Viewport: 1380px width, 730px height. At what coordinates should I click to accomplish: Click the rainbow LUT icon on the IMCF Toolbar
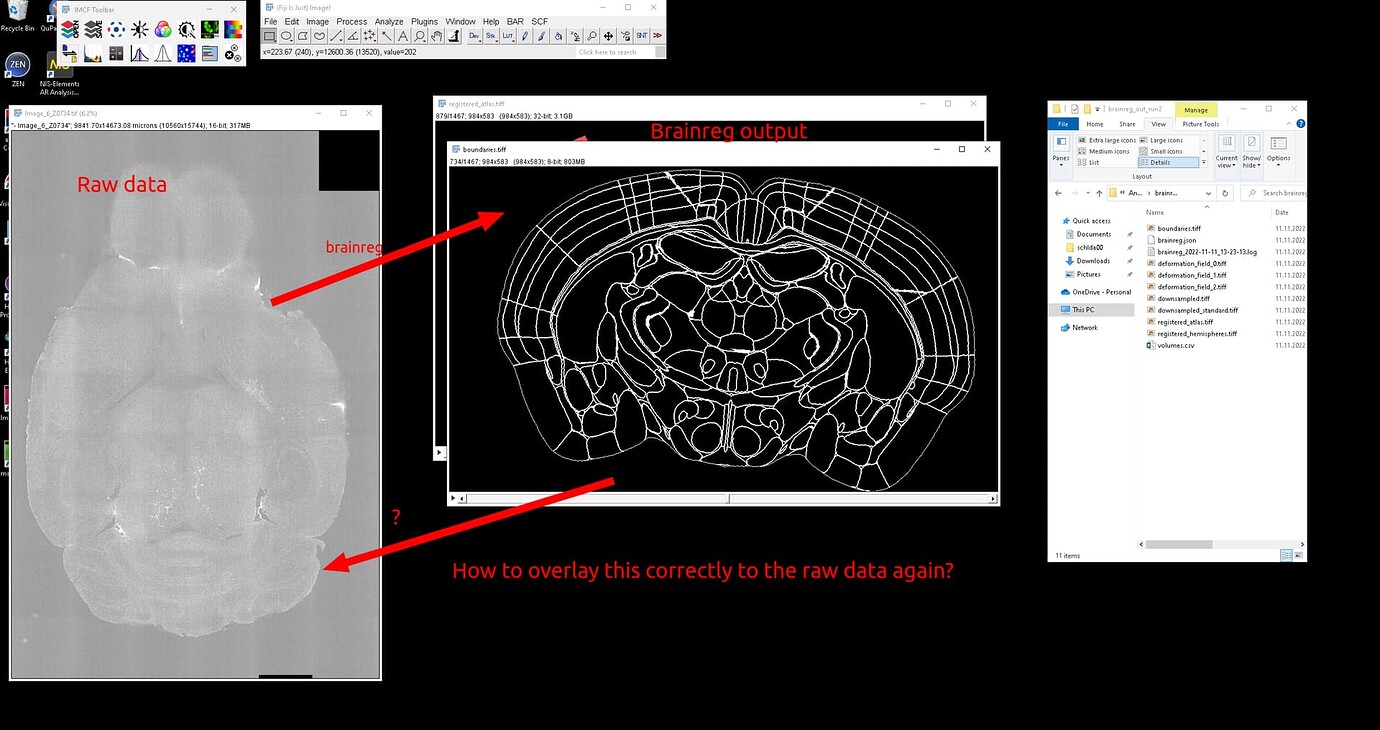[232, 30]
